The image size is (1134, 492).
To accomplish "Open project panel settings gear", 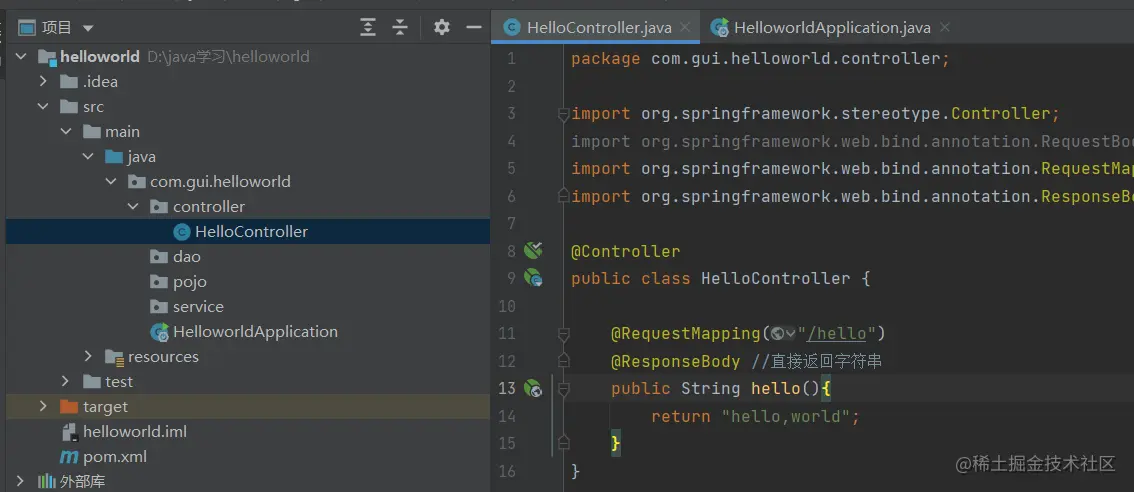I will (442, 27).
